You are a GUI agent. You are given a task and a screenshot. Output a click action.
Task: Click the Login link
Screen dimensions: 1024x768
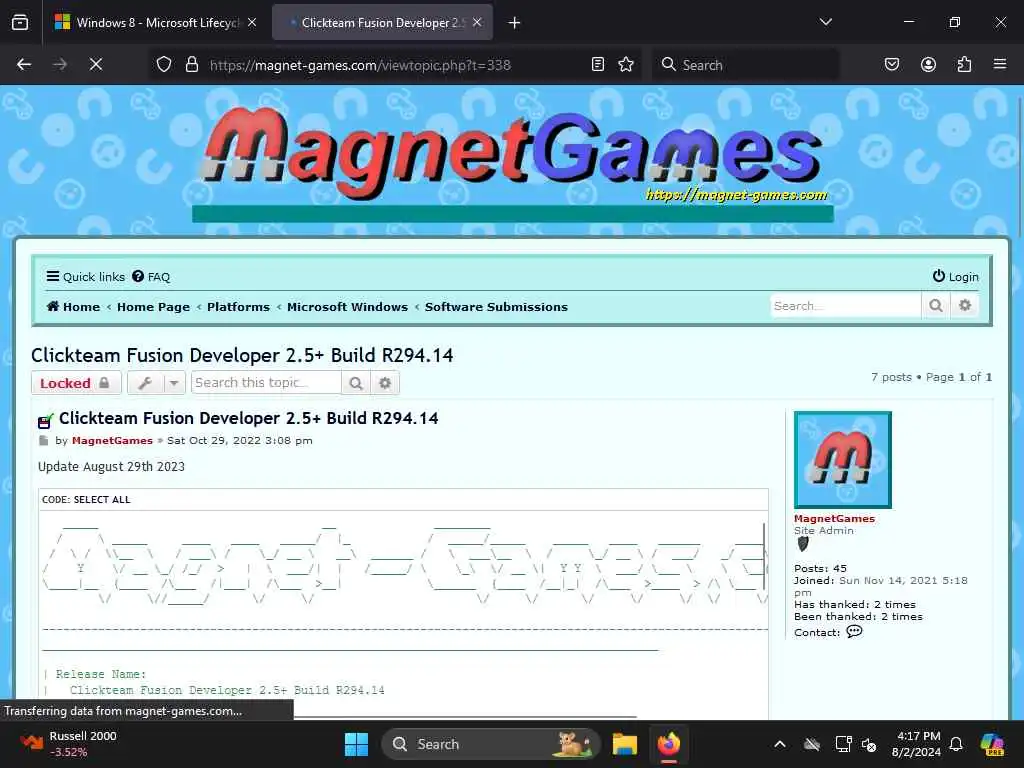[955, 277]
